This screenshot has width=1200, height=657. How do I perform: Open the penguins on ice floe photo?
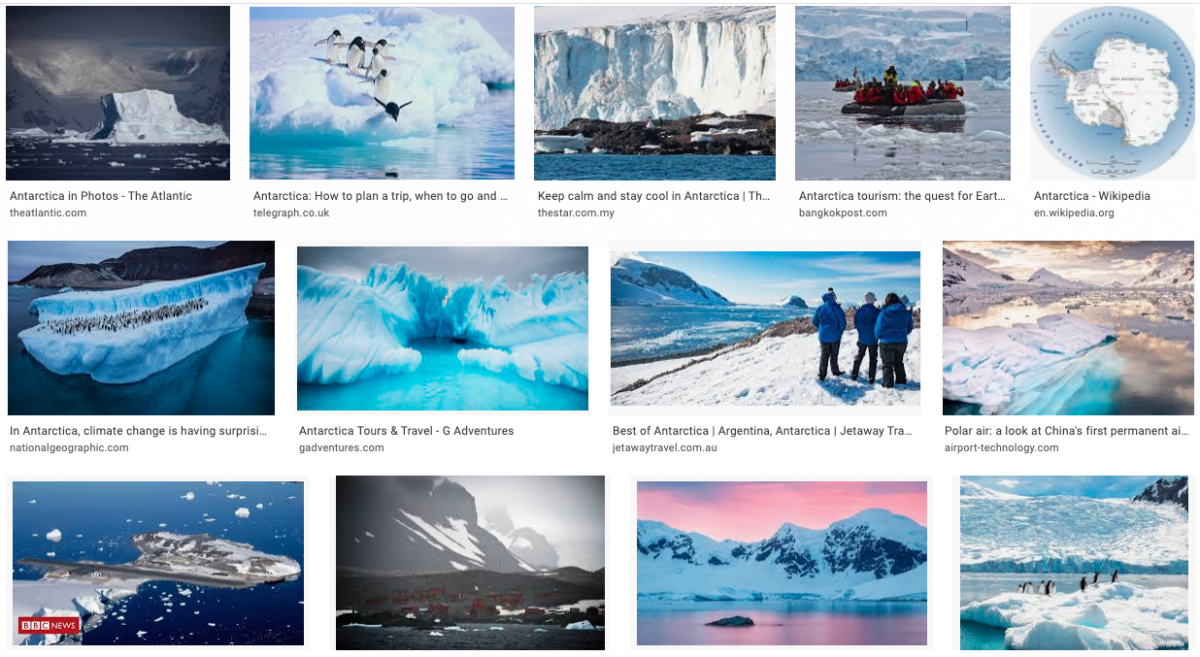1074,563
